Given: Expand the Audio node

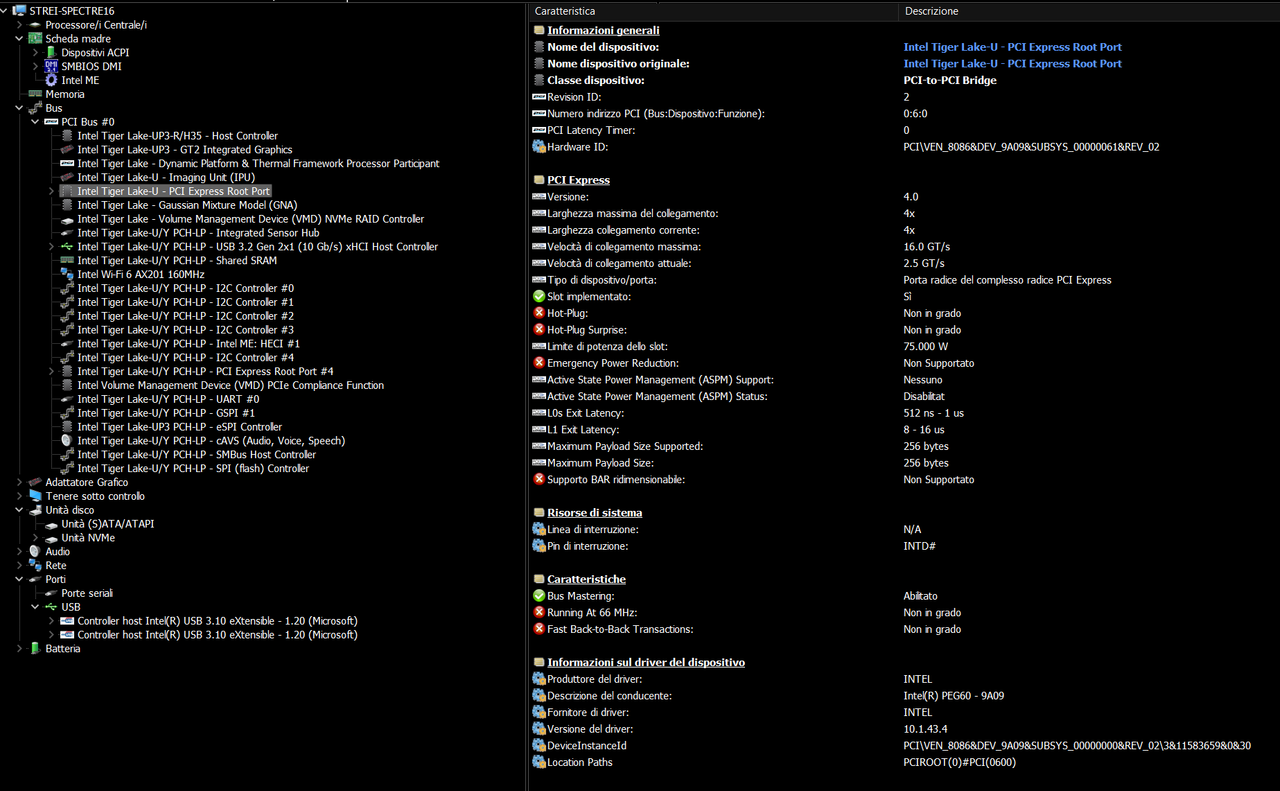Looking at the screenshot, I should click(x=20, y=551).
